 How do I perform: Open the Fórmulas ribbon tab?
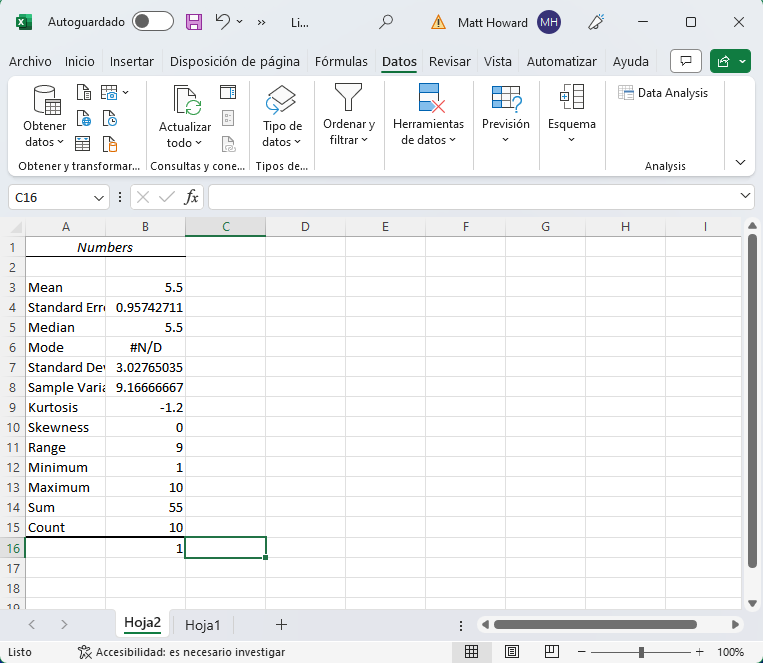coord(341,61)
